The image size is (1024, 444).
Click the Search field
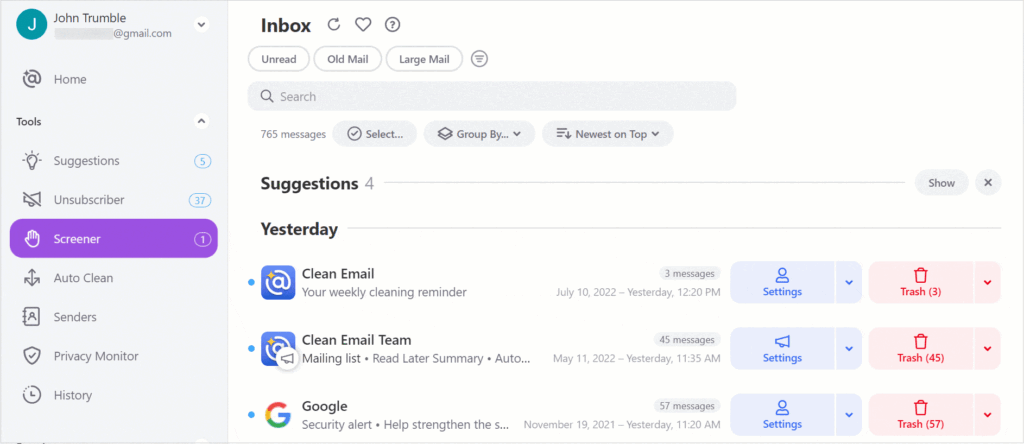(x=492, y=97)
